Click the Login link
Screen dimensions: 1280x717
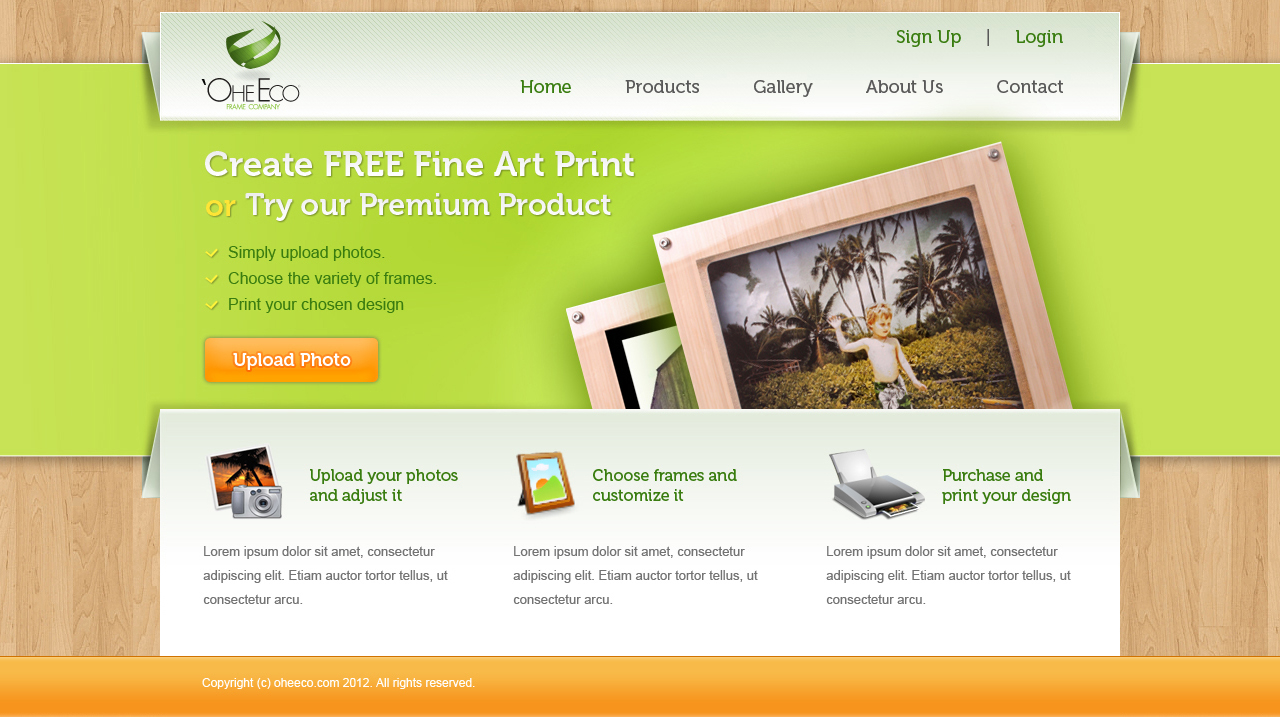(x=1039, y=37)
